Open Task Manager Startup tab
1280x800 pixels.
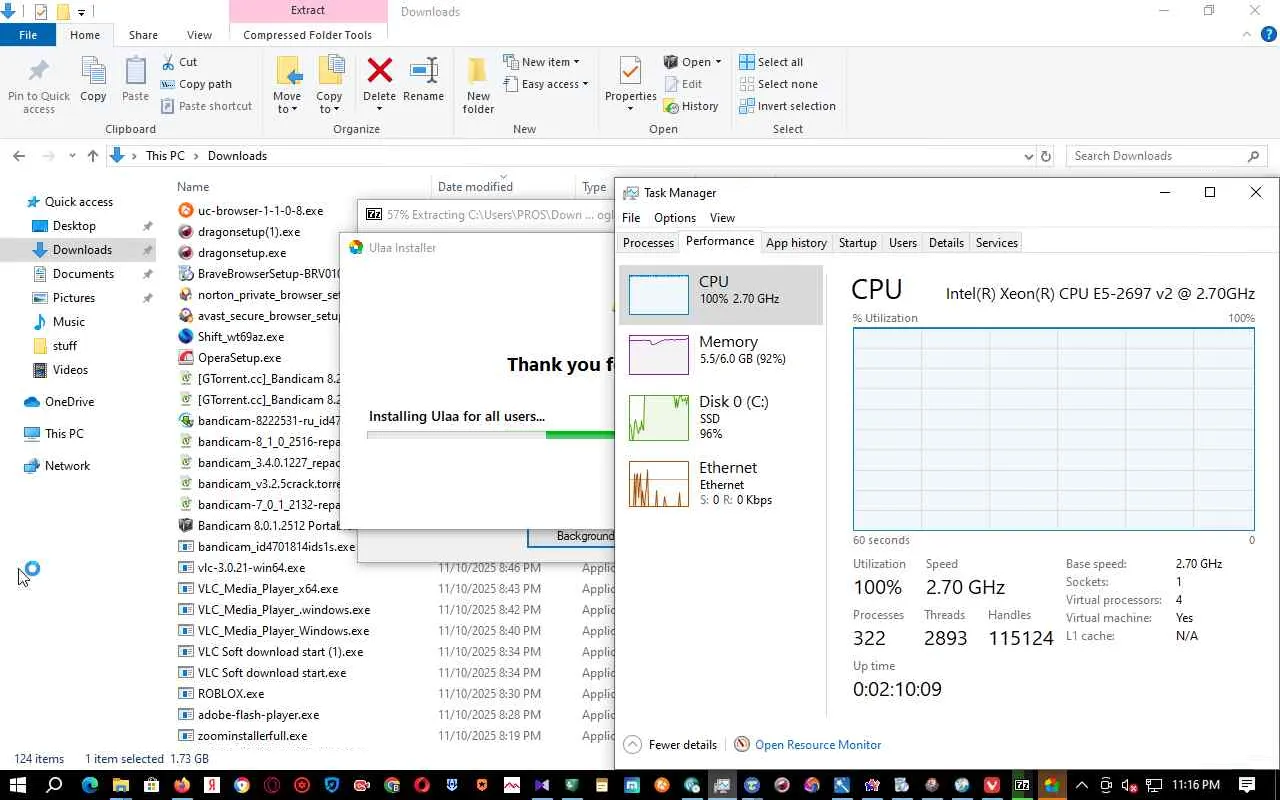pyautogui.click(x=857, y=243)
